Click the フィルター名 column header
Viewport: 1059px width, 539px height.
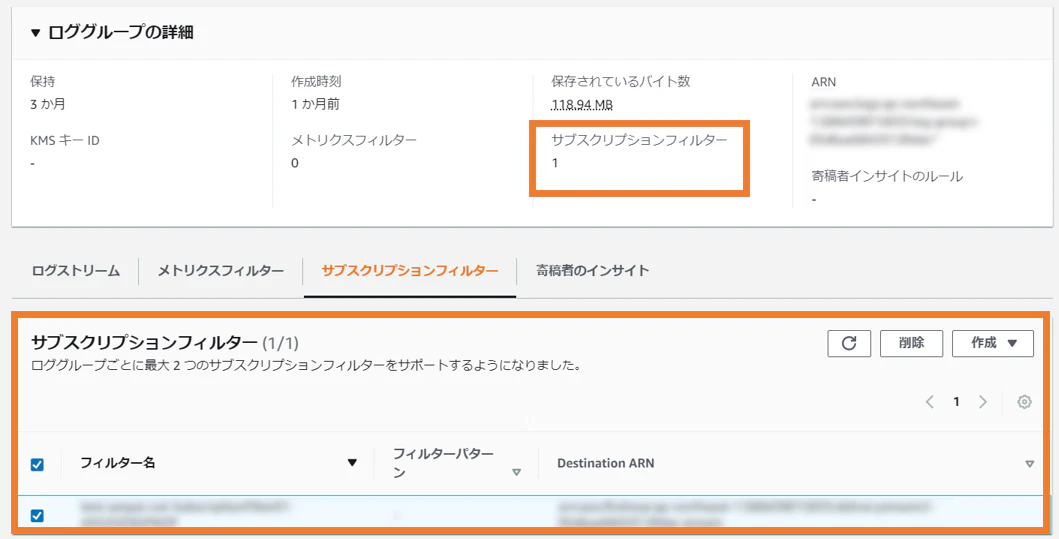click(118, 463)
